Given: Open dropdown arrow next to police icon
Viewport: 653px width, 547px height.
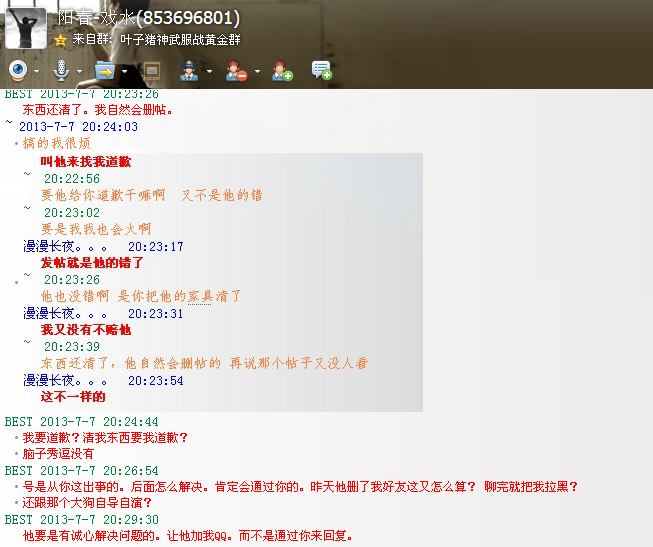Looking at the screenshot, I should [209, 71].
